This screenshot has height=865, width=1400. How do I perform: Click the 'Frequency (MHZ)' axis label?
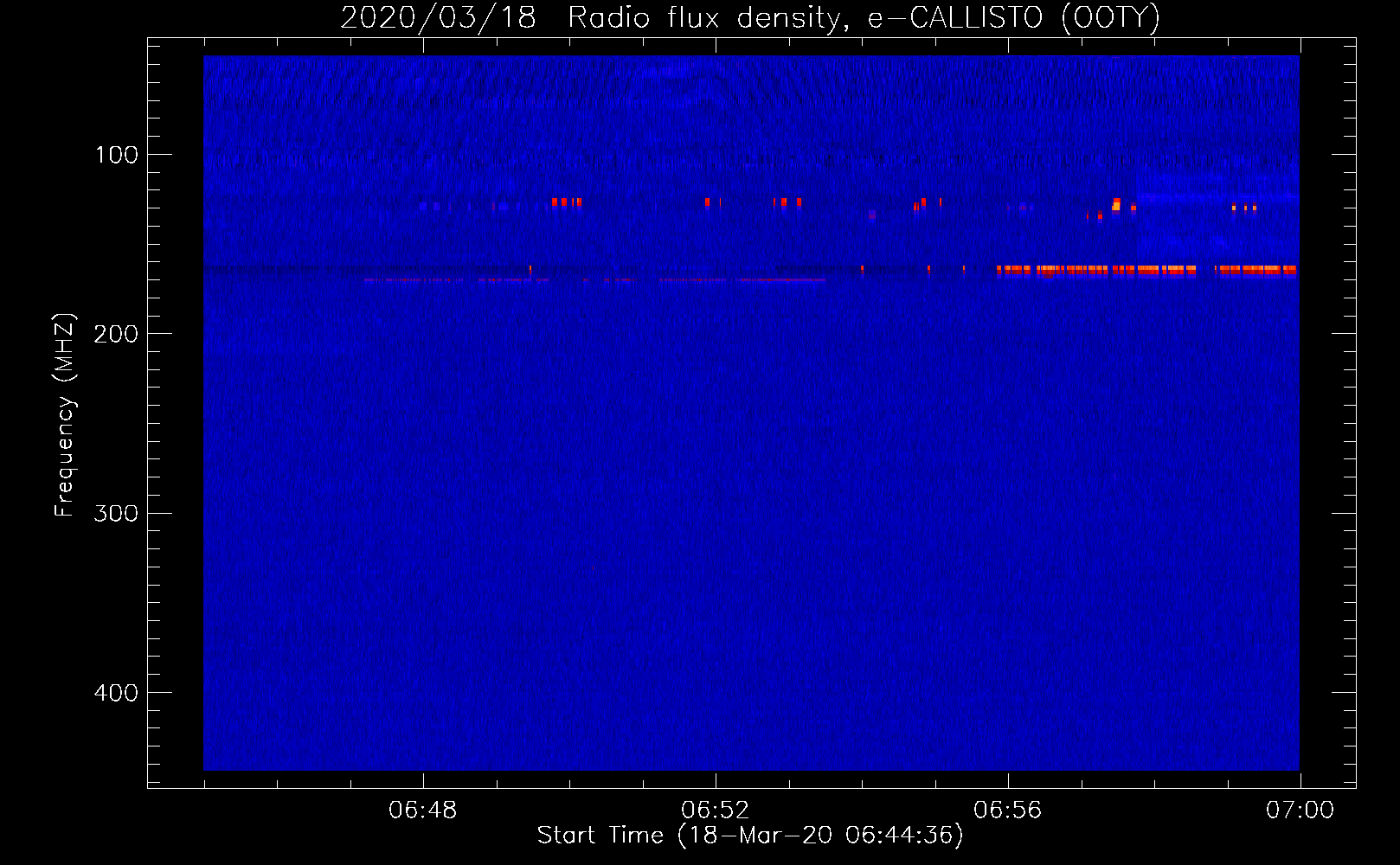[65, 415]
